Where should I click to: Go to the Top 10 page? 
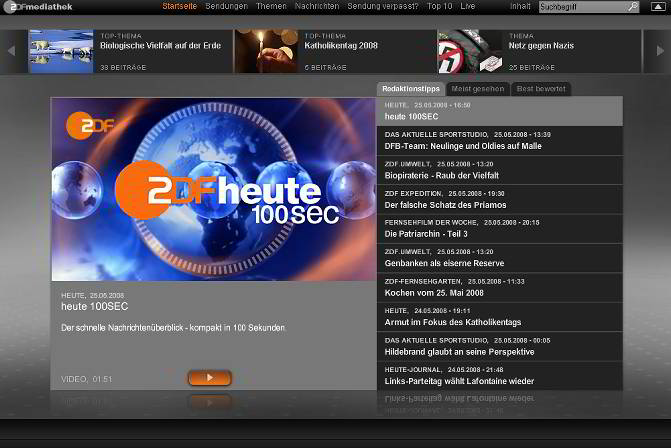click(x=439, y=7)
